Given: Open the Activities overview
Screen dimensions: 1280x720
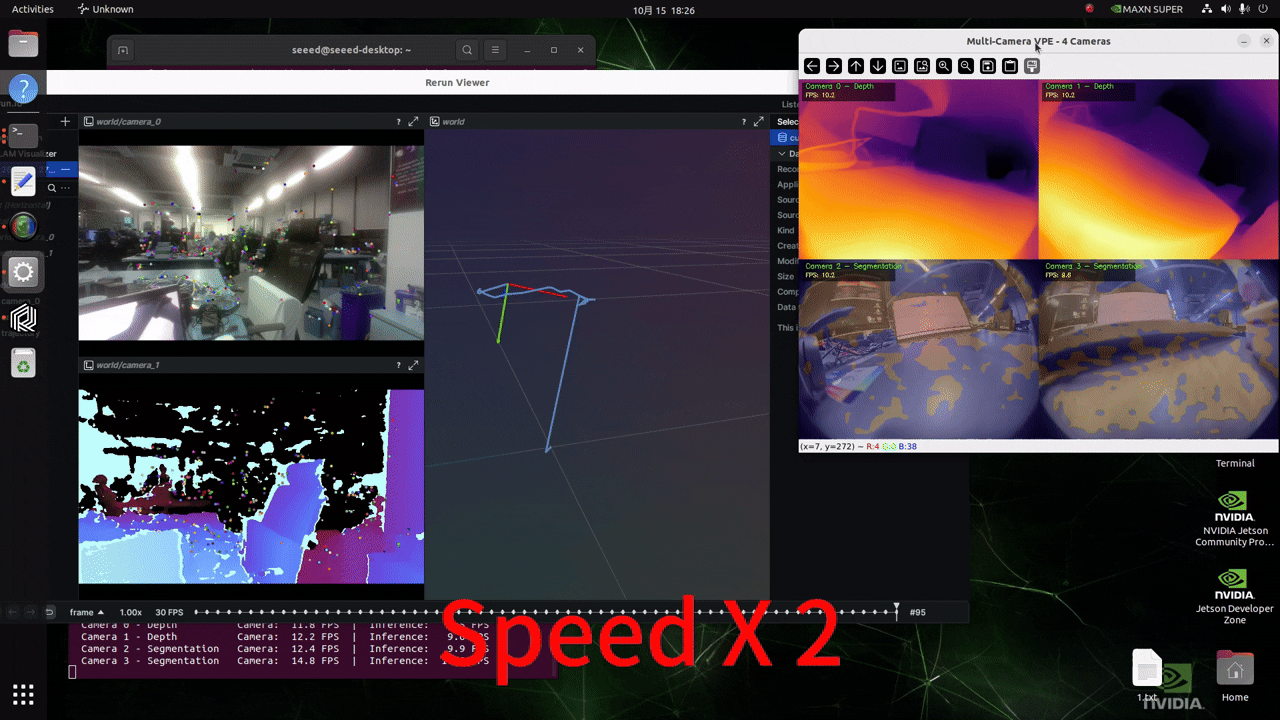Looking at the screenshot, I should (x=33, y=9).
